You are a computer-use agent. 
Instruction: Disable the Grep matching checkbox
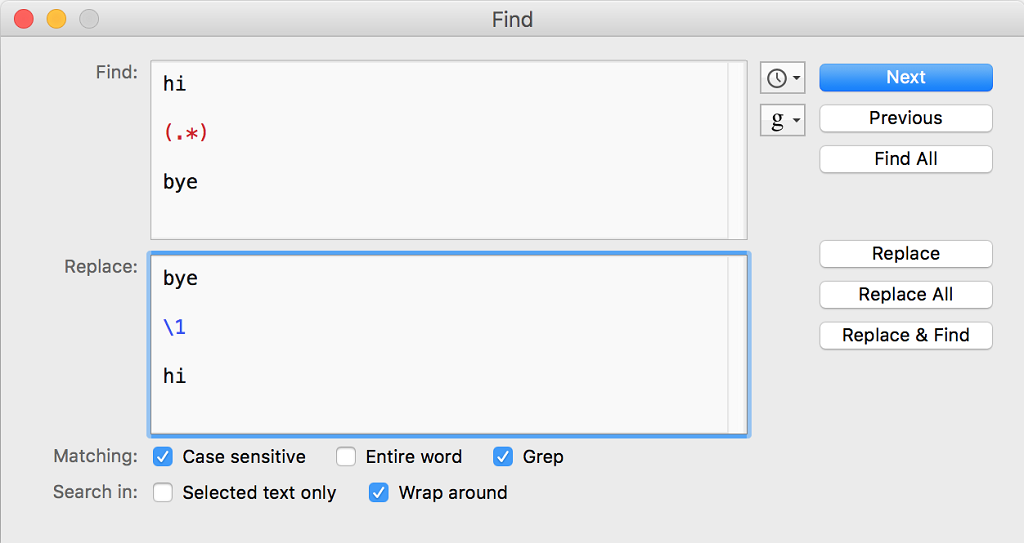[x=503, y=457]
